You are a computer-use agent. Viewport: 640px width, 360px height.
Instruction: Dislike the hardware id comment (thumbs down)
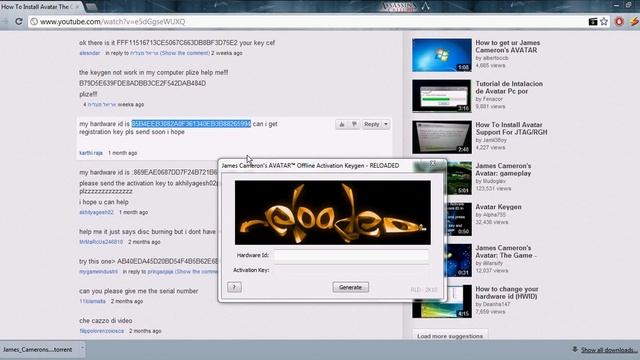coord(354,124)
